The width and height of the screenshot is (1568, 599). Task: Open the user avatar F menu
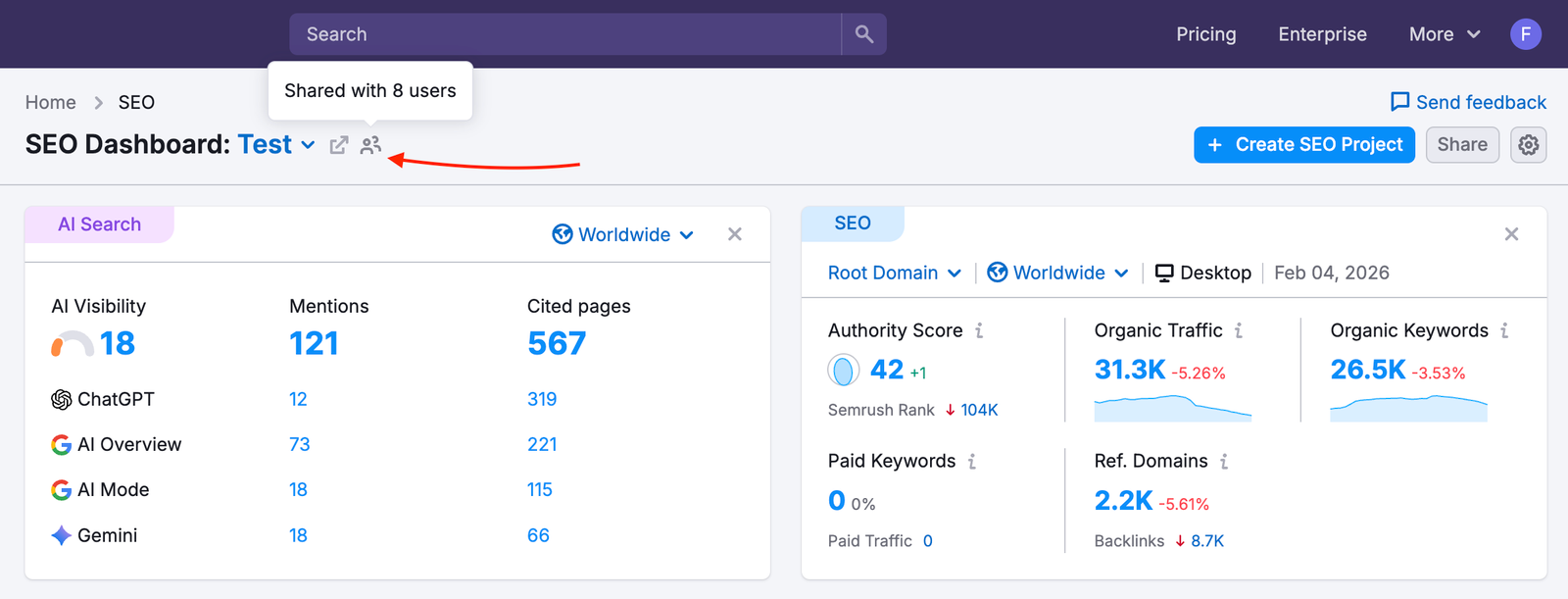coord(1525,34)
